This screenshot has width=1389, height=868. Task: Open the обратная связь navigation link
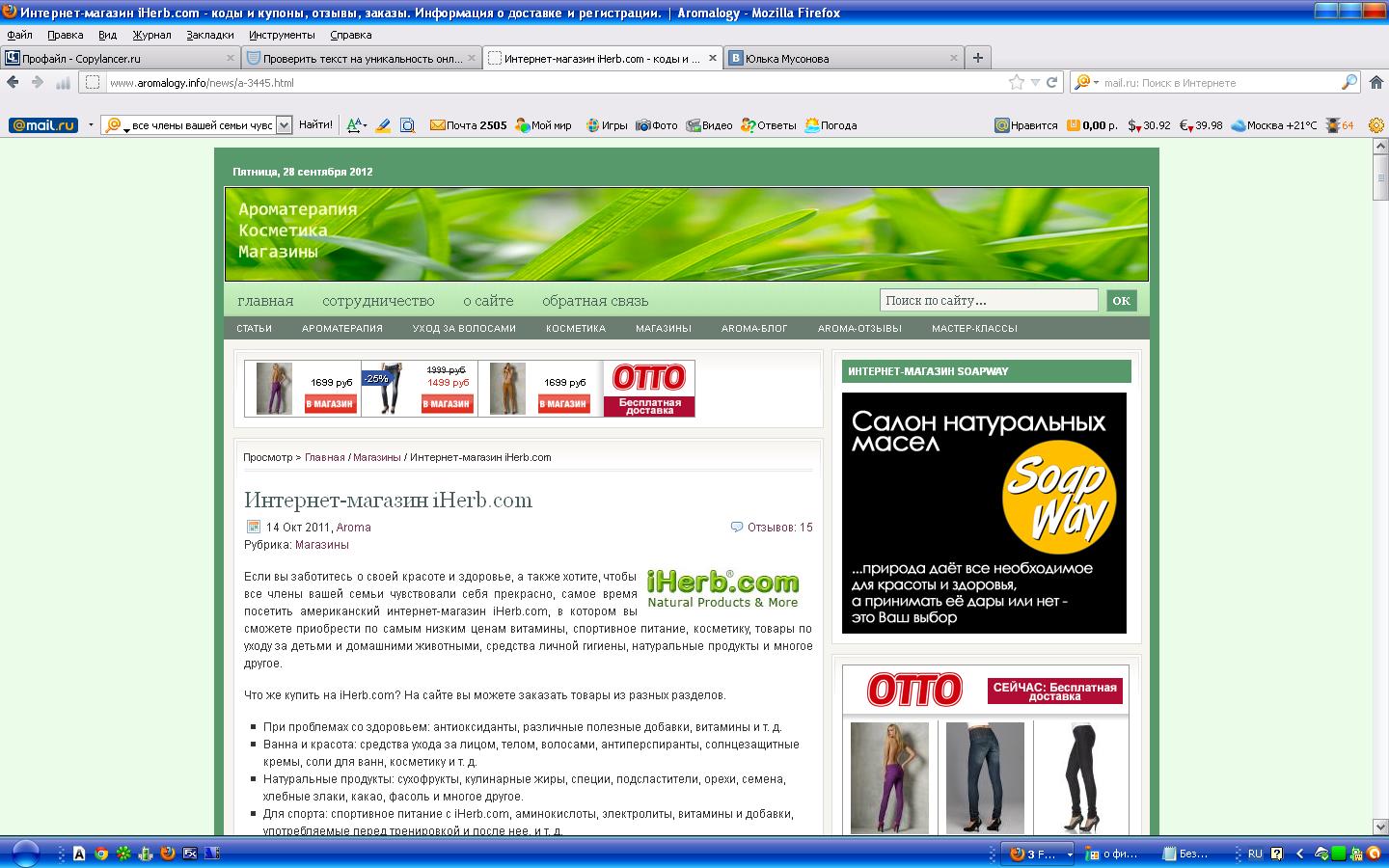[x=595, y=301]
